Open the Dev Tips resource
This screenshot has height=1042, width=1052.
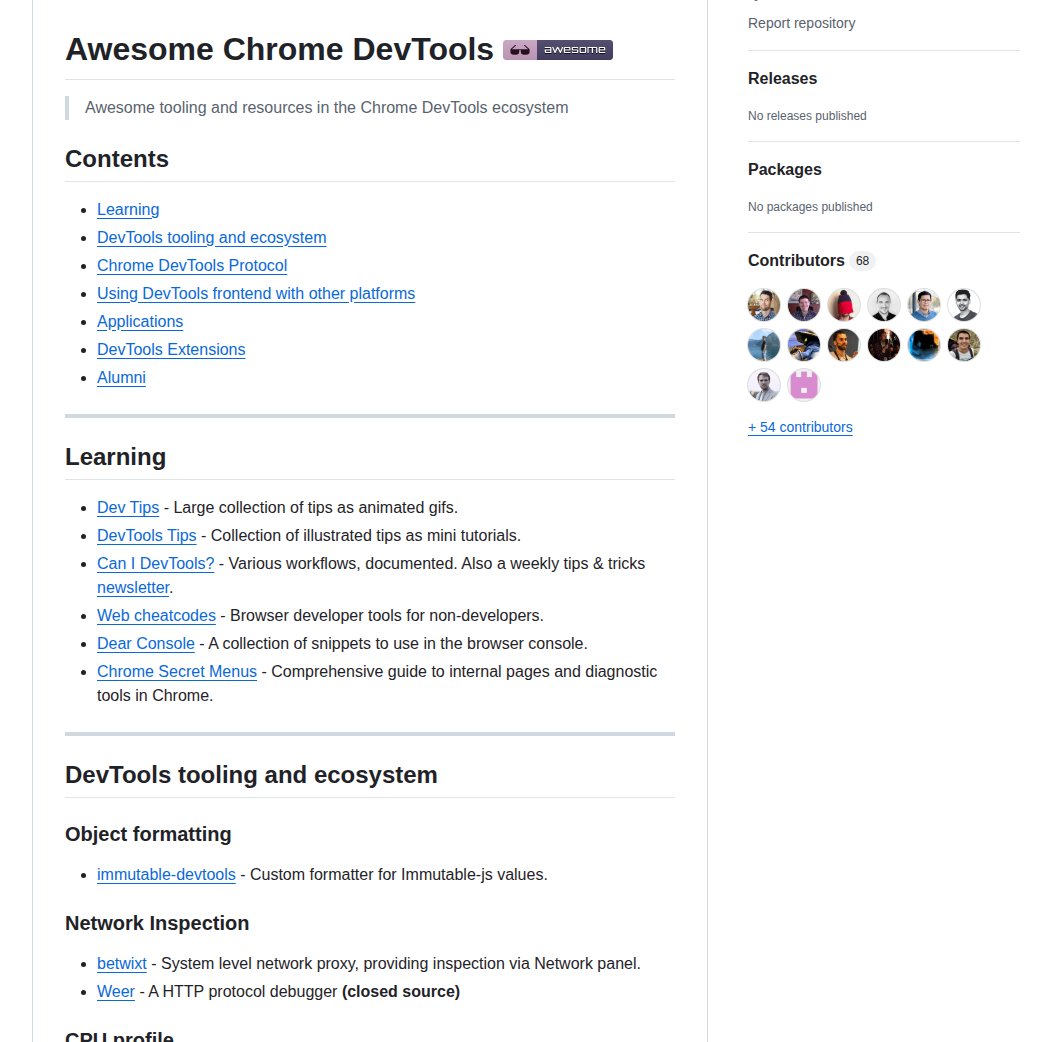tap(128, 507)
